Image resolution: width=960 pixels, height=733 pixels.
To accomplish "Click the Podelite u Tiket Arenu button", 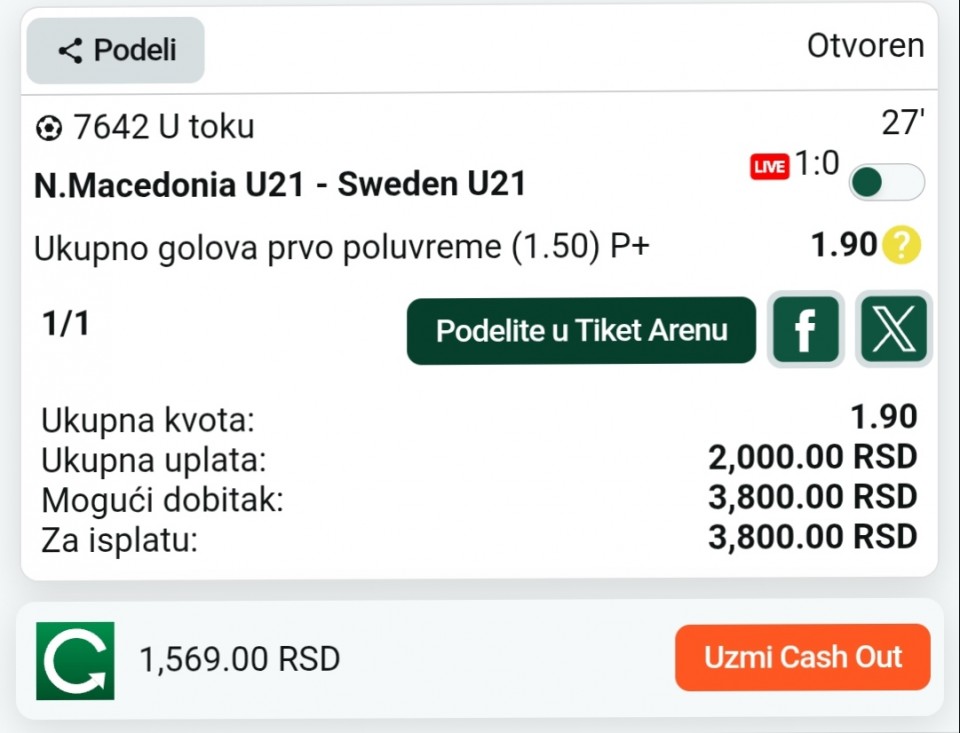I will [x=581, y=331].
